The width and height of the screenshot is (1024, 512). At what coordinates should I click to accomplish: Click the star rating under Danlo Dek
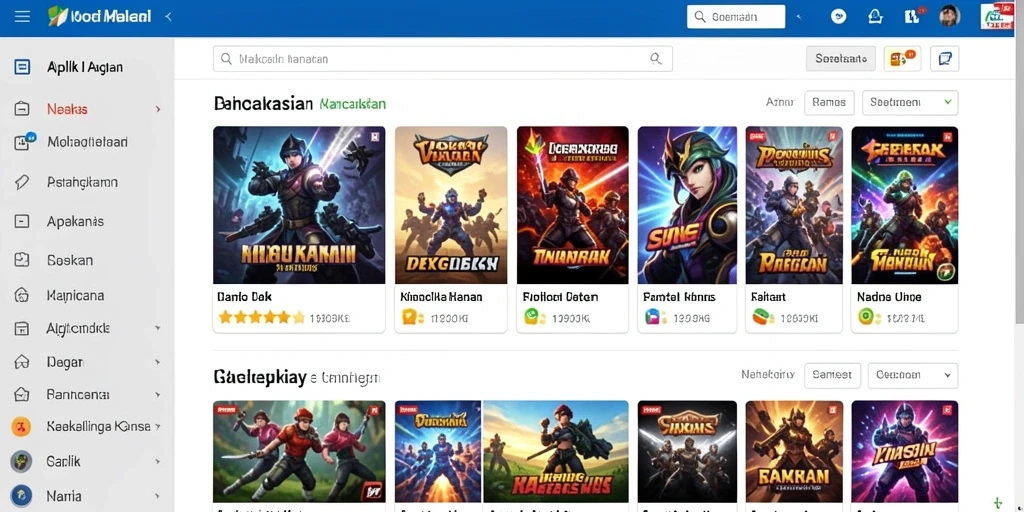pos(261,318)
